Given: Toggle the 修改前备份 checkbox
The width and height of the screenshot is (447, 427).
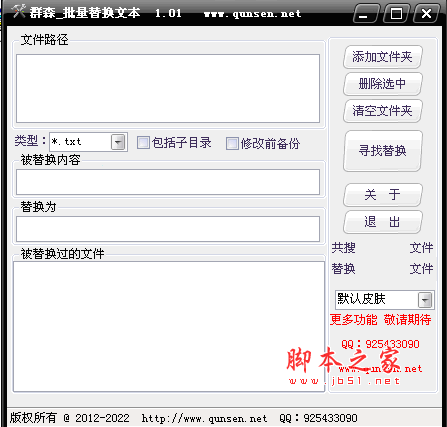Looking at the screenshot, I should click(x=232, y=144).
